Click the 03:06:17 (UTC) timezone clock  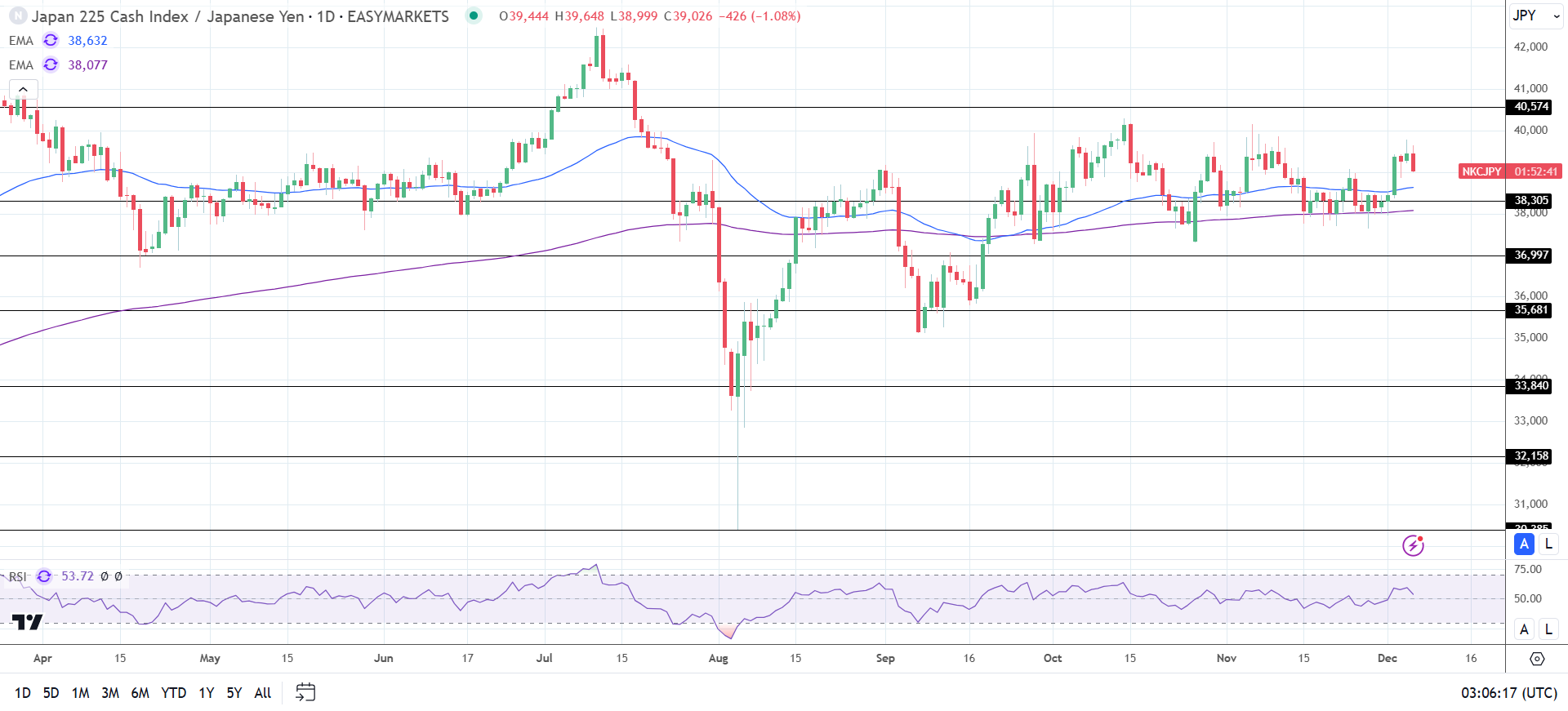(1509, 693)
